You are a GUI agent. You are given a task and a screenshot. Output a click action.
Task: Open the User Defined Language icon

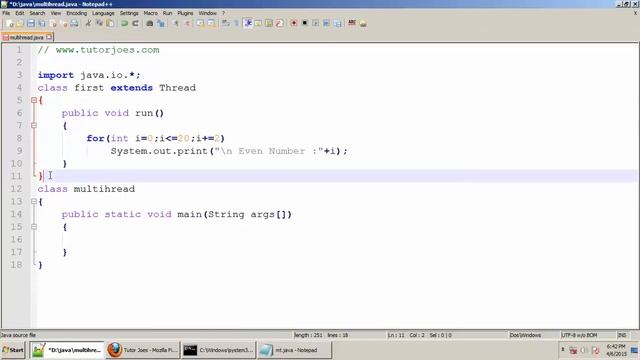258,24
